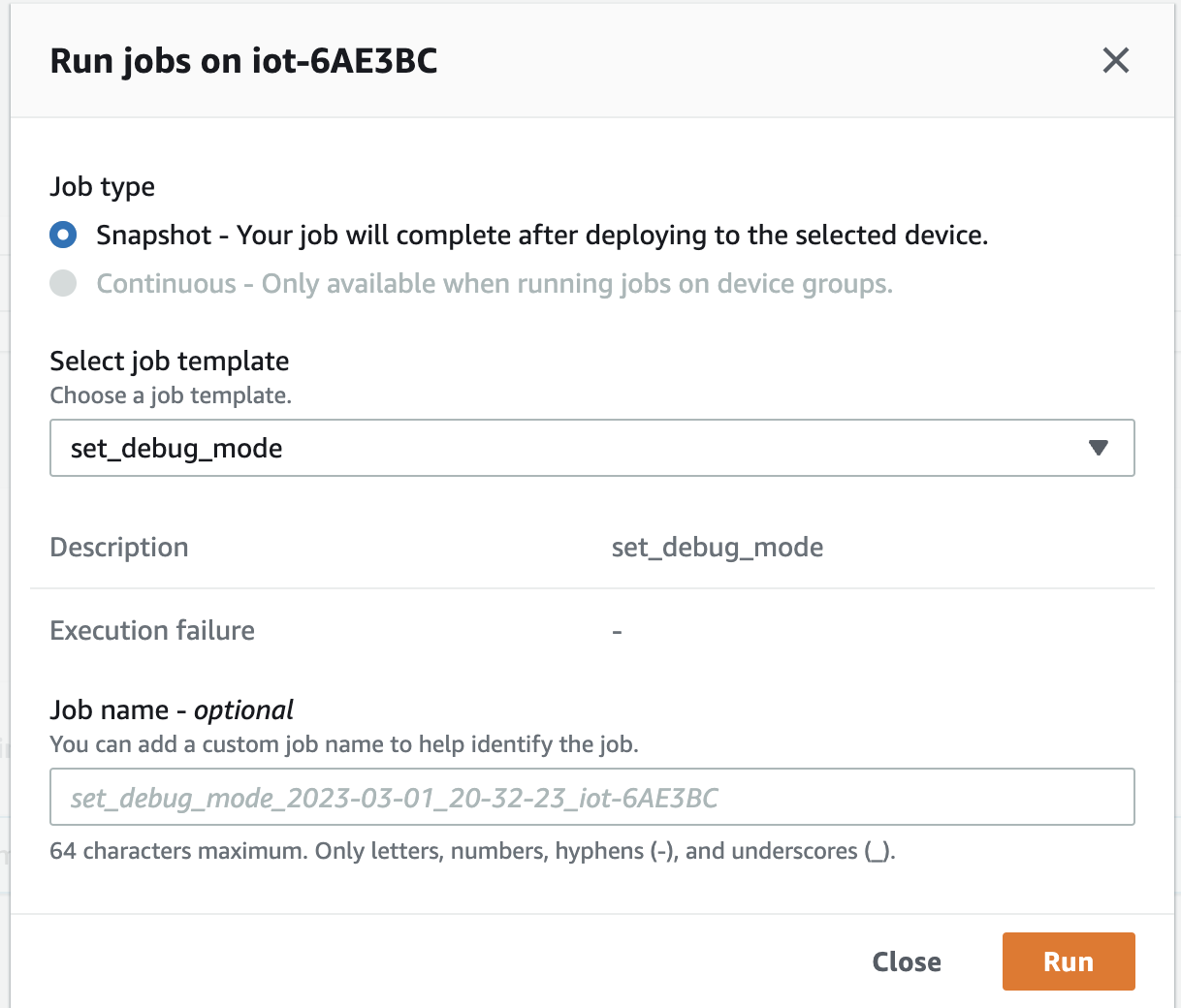This screenshot has width=1181, height=1008.
Task: Click the Job type section label
Action: 102,186
